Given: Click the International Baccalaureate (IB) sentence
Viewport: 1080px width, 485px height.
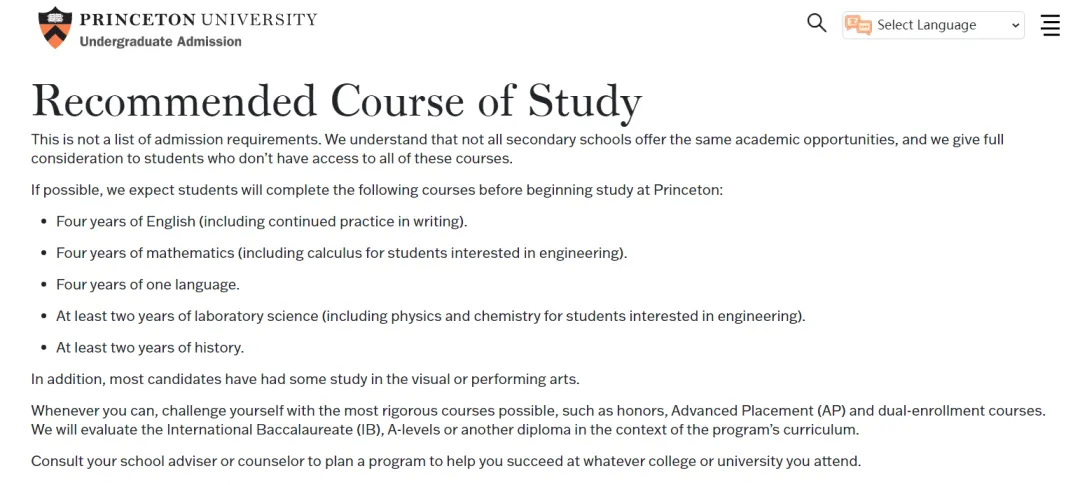Looking at the screenshot, I should tap(446, 430).
